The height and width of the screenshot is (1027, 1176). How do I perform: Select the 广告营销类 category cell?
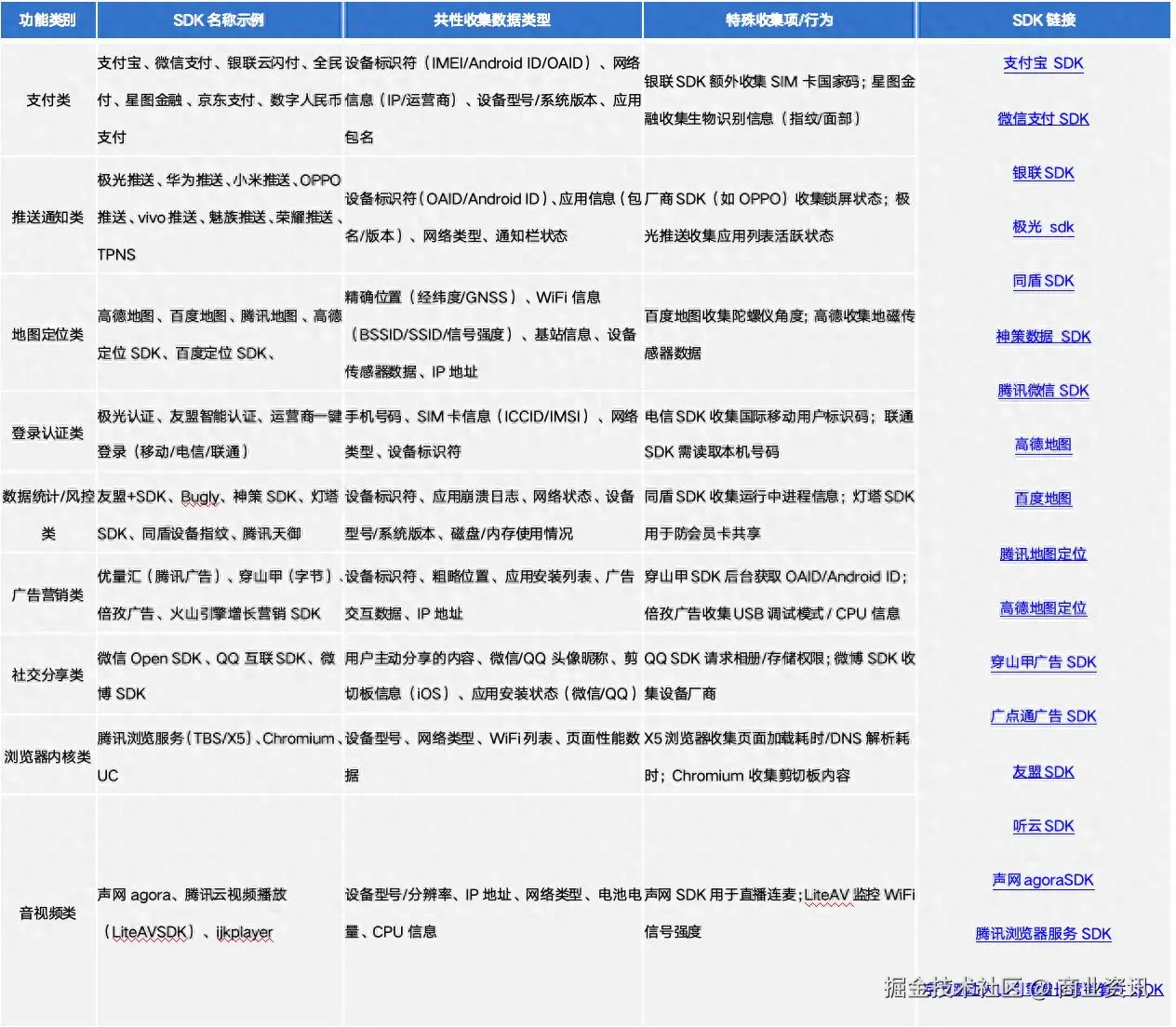point(47,594)
